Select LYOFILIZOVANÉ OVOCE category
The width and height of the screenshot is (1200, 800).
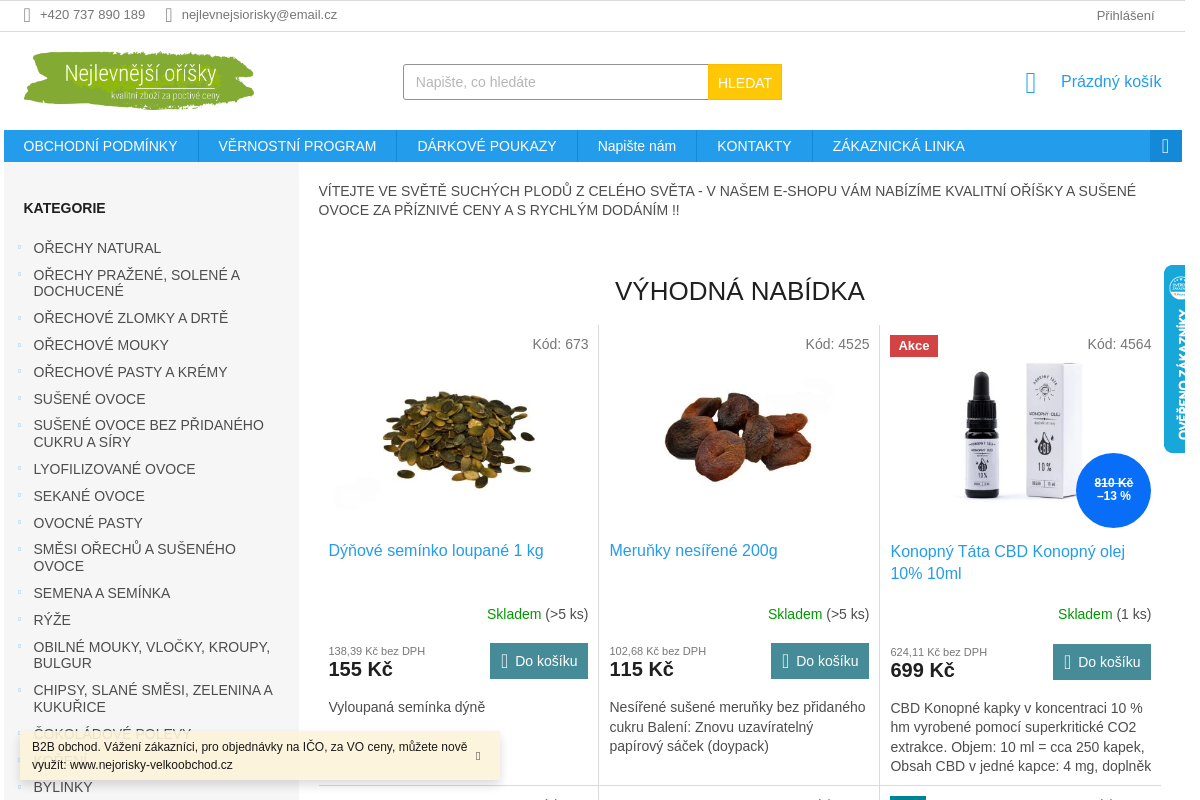click(x=114, y=469)
